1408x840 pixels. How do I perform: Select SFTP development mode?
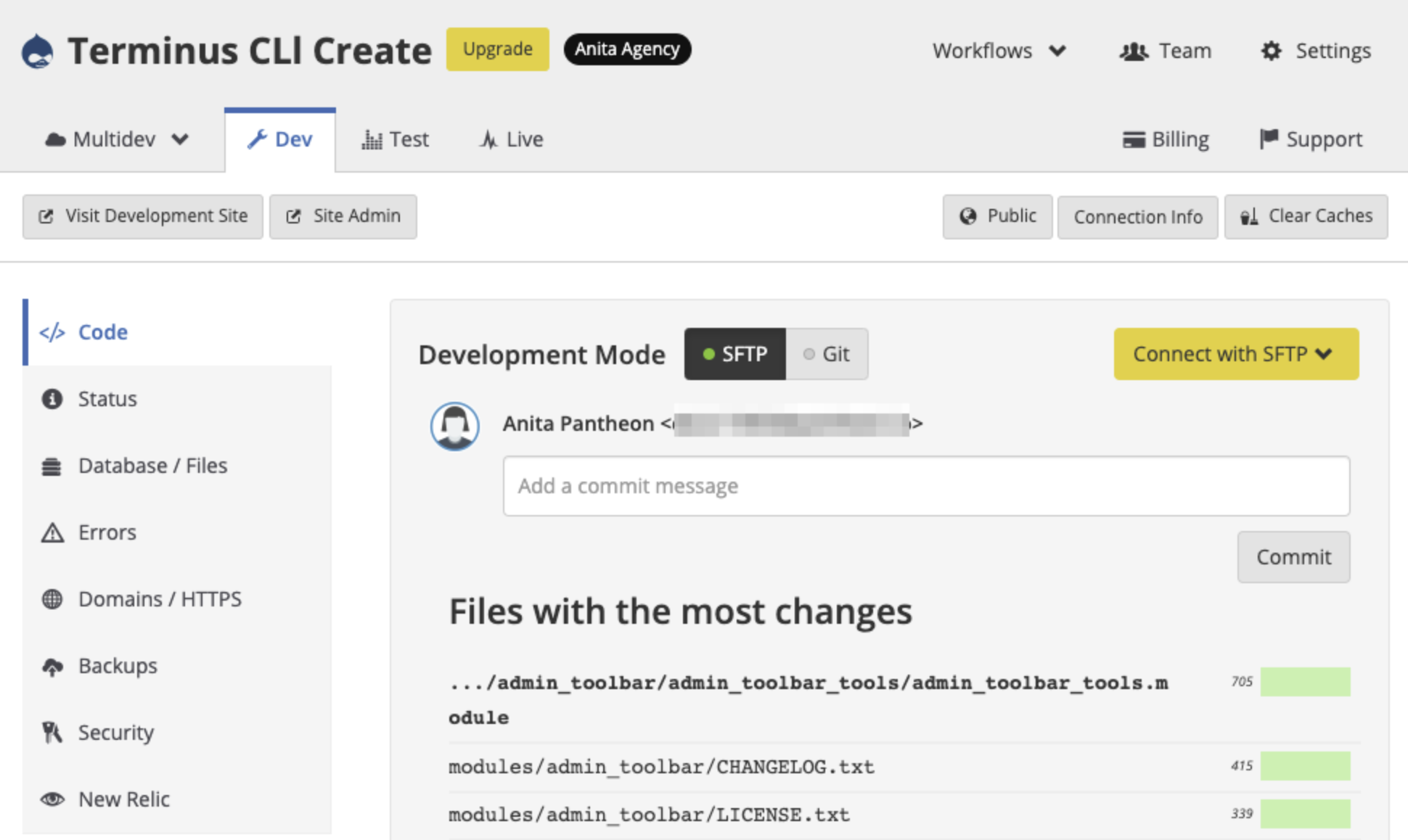[734, 354]
